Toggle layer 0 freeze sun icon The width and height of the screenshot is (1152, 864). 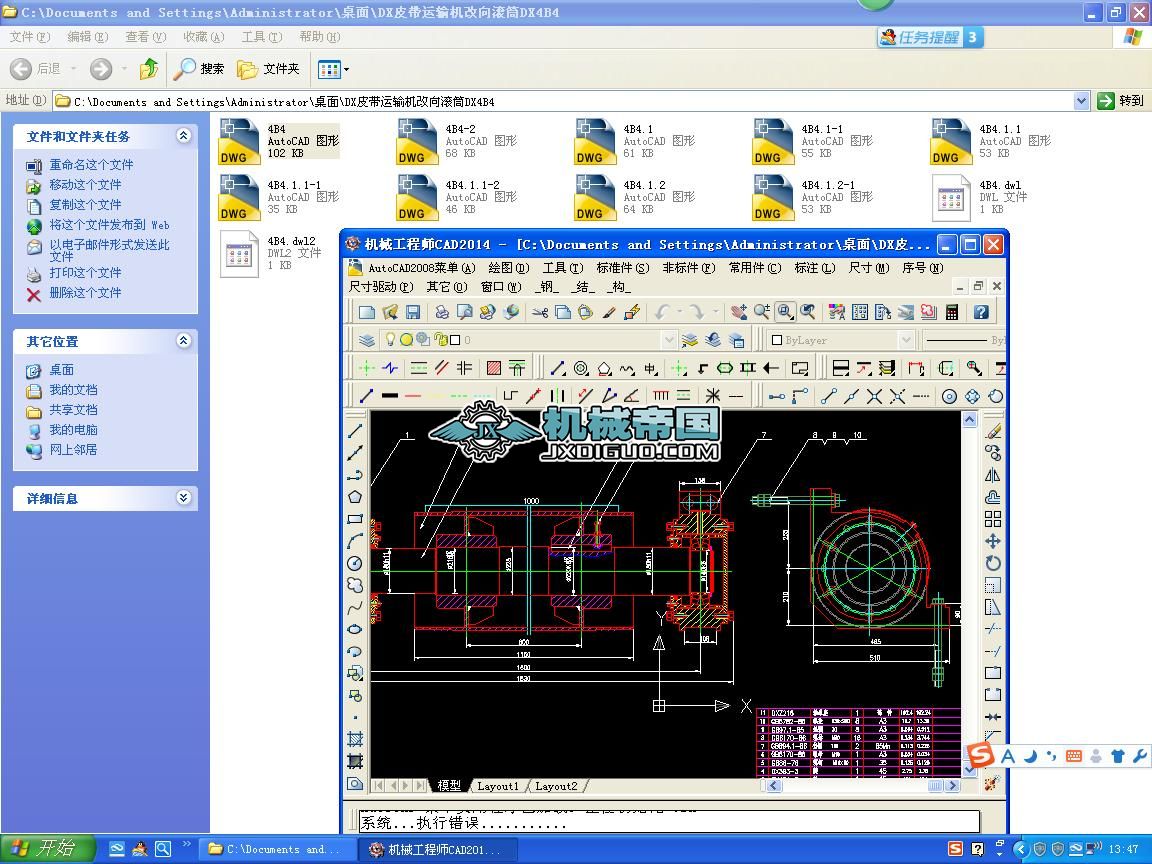pyautogui.click(x=406, y=339)
